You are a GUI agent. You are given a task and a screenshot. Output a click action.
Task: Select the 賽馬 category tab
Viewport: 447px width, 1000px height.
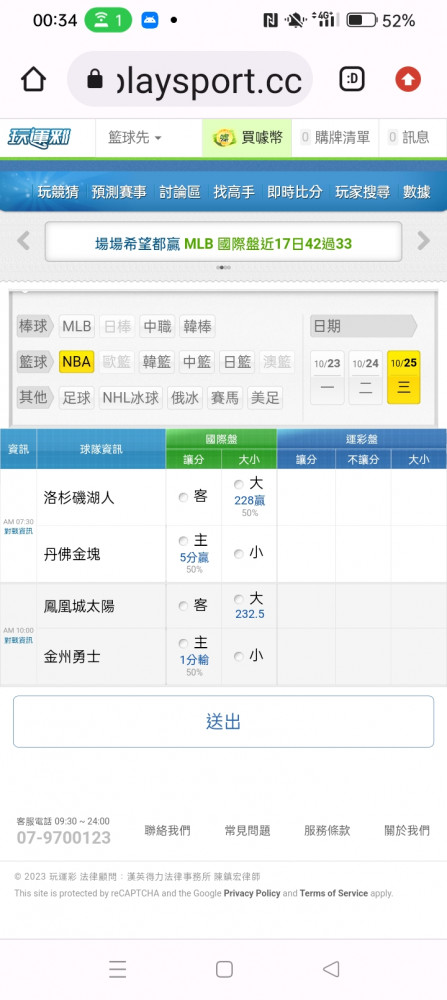224,398
